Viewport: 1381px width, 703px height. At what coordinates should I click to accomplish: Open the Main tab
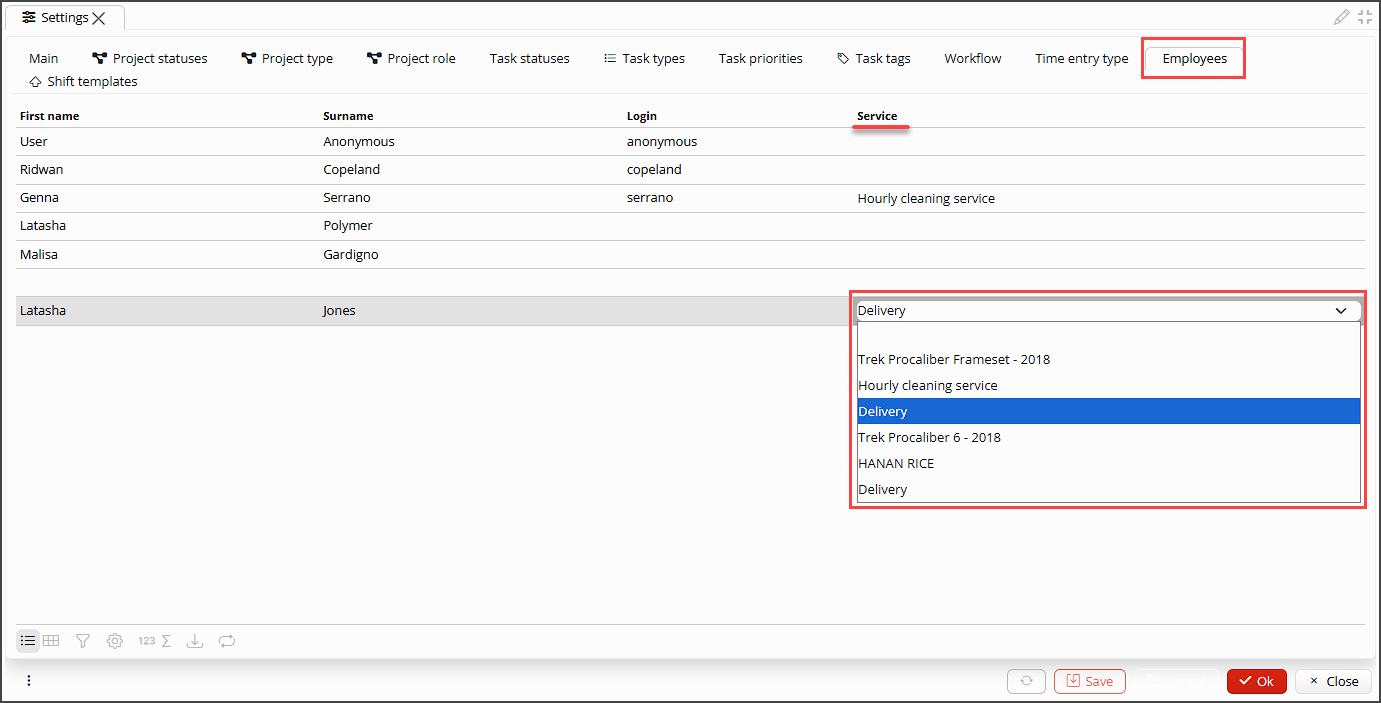click(x=44, y=59)
